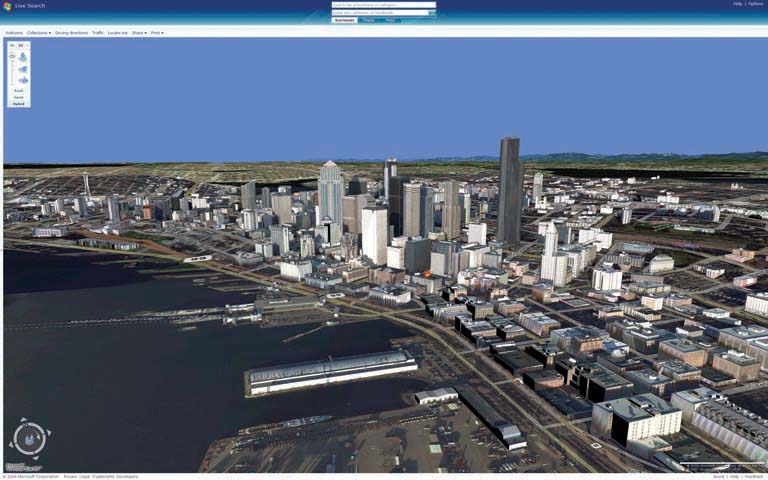Select the bottom tilt view icon
This screenshot has height=480, width=768.
click(23, 80)
